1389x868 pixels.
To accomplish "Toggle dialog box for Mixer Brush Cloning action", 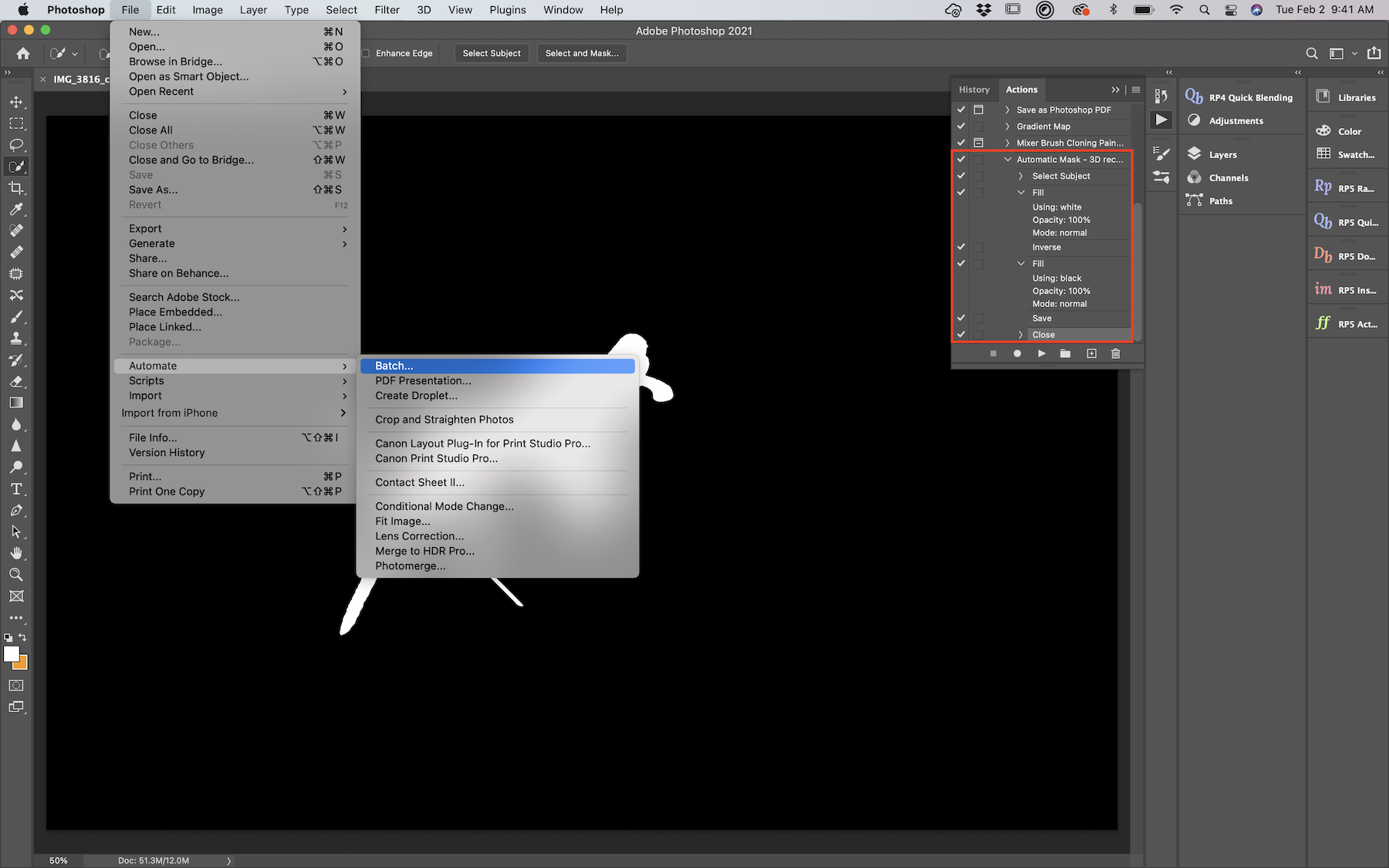I will click(x=978, y=143).
